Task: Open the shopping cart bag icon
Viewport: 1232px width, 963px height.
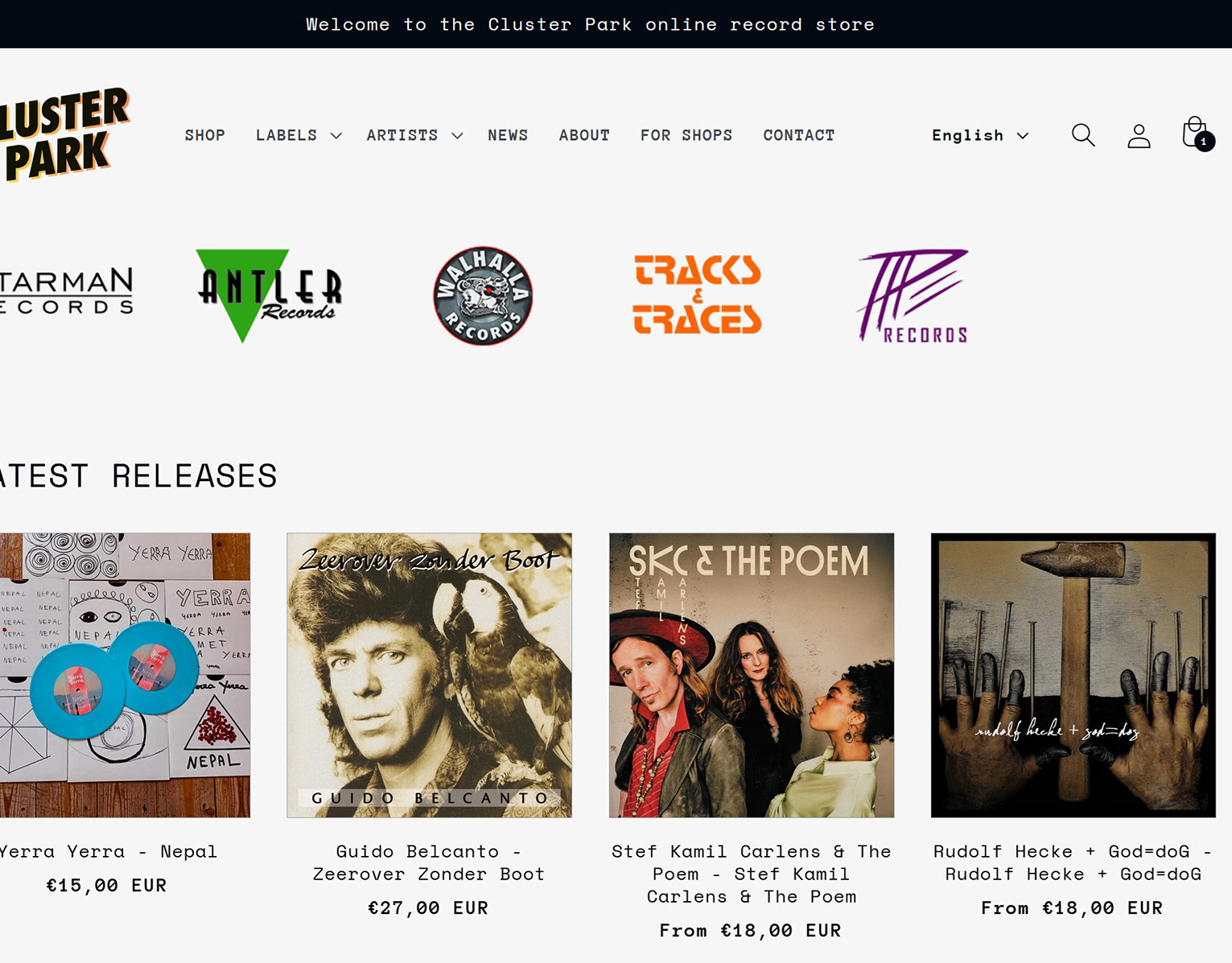Action: (1197, 134)
